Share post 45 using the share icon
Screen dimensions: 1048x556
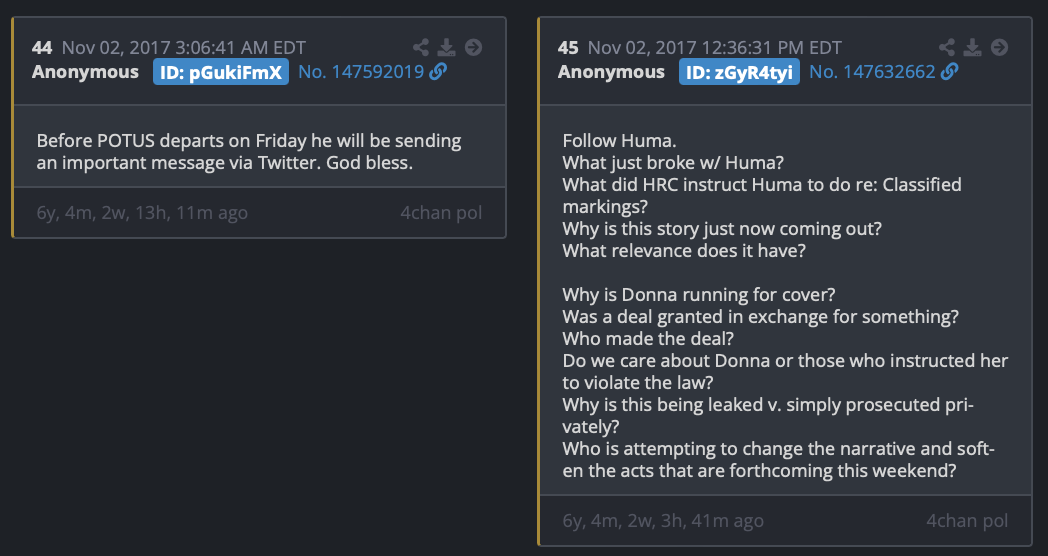[947, 47]
